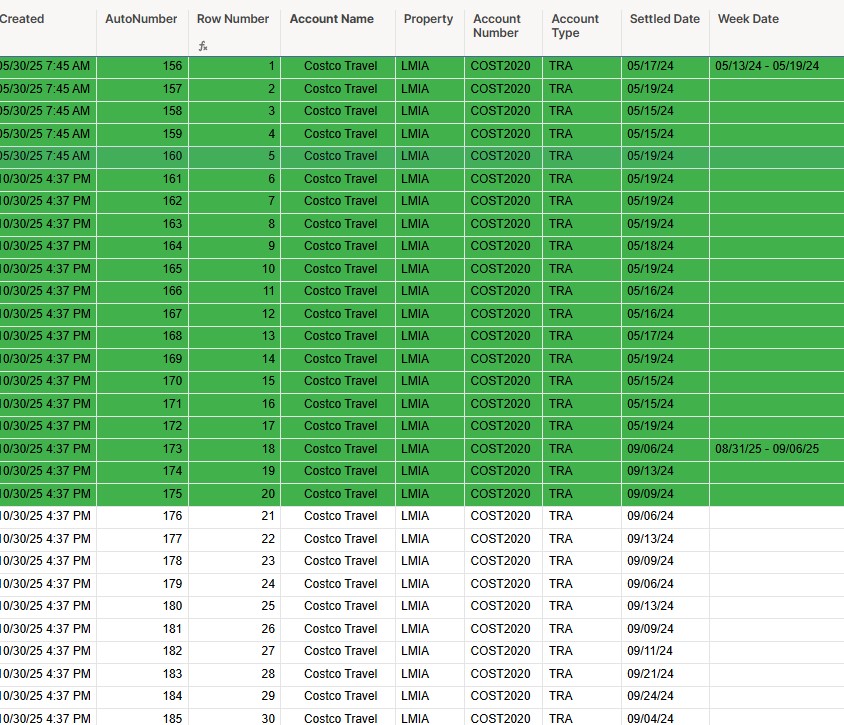Select the Account Name column header
The image size is (844, 725).
pyautogui.click(x=331, y=19)
